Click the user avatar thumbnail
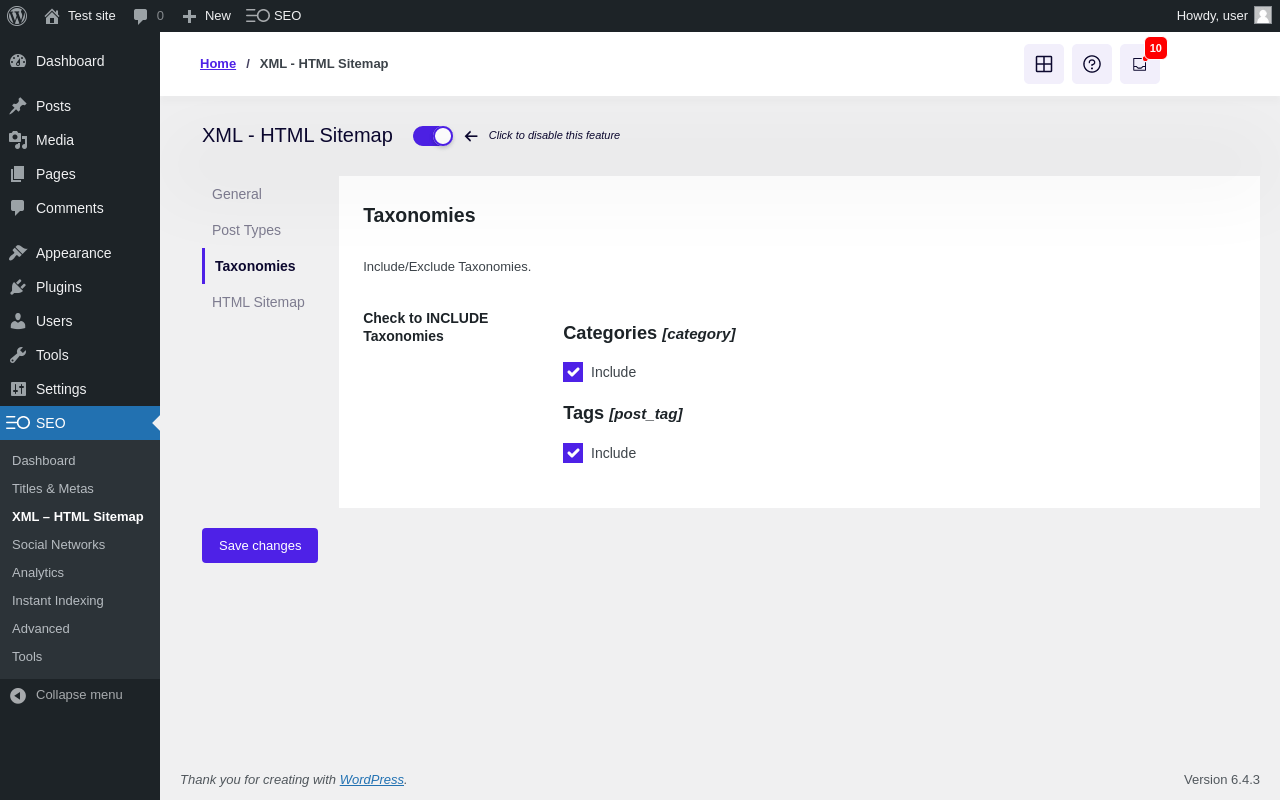This screenshot has height=800, width=1280. coord(1263,15)
